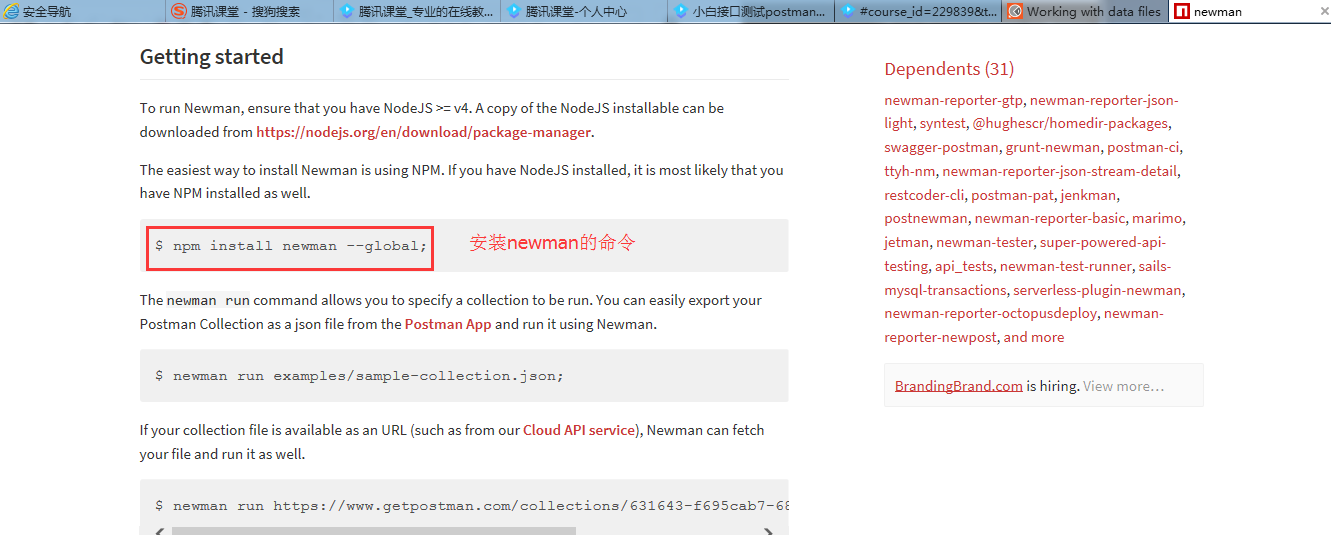1331x535 pixels.
Task: Open the Dependents (31) heading link
Action: 949,69
